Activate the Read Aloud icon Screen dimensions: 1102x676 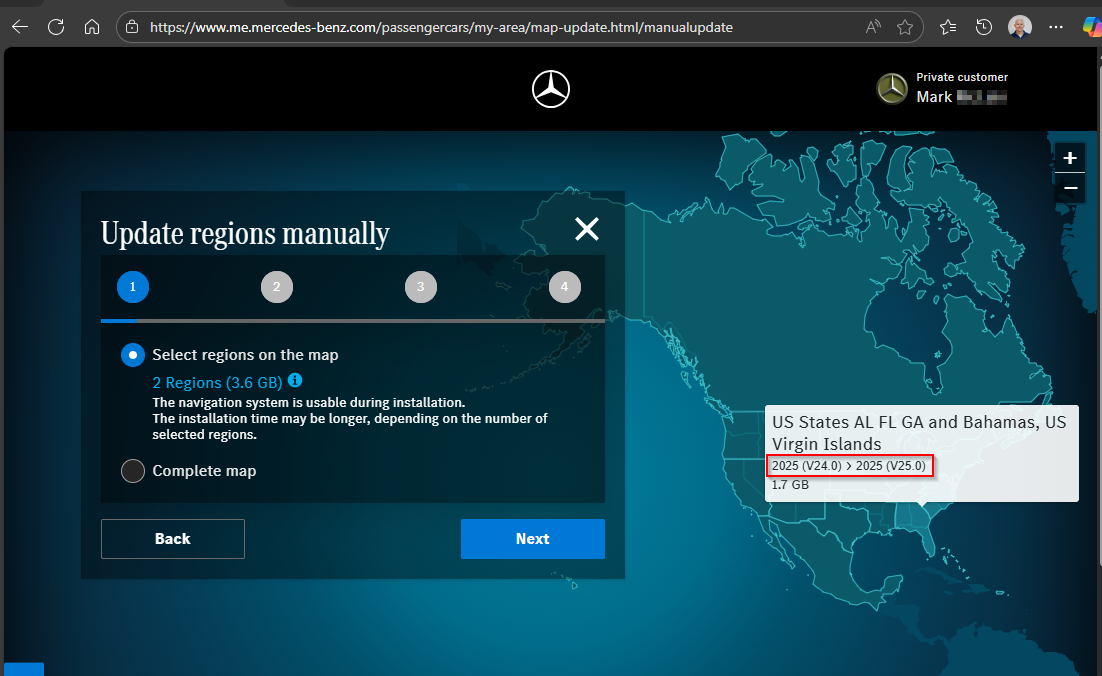pyautogui.click(x=873, y=27)
